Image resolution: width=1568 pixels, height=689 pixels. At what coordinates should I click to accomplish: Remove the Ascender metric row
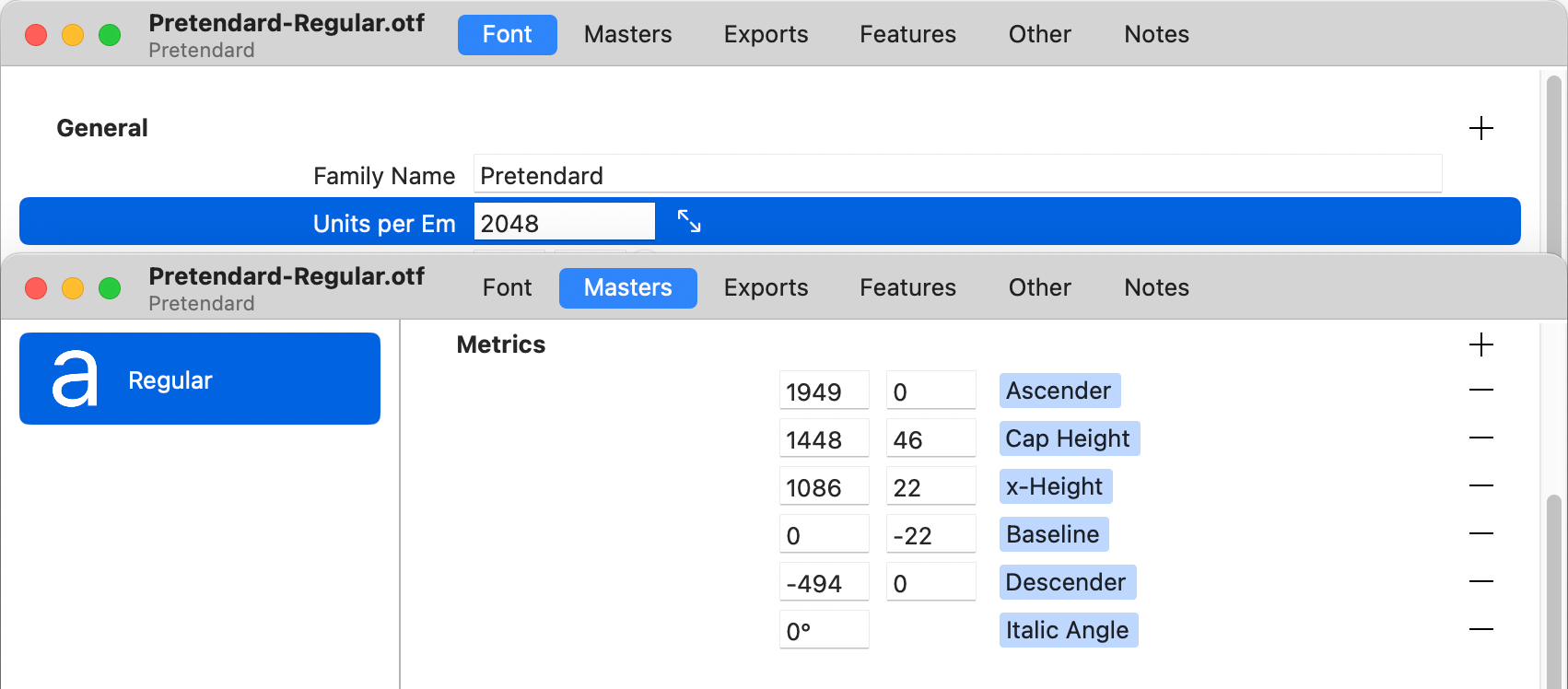(1480, 391)
